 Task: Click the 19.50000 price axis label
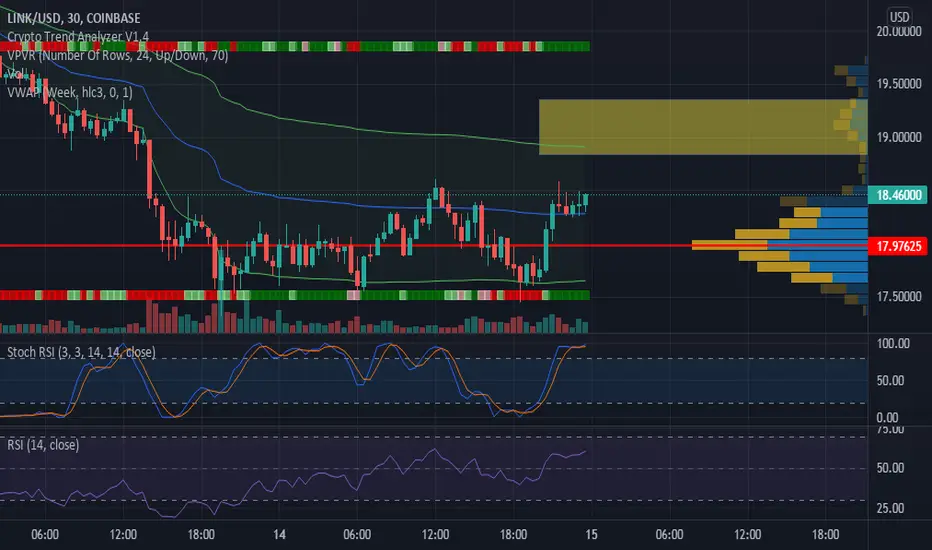click(x=899, y=84)
